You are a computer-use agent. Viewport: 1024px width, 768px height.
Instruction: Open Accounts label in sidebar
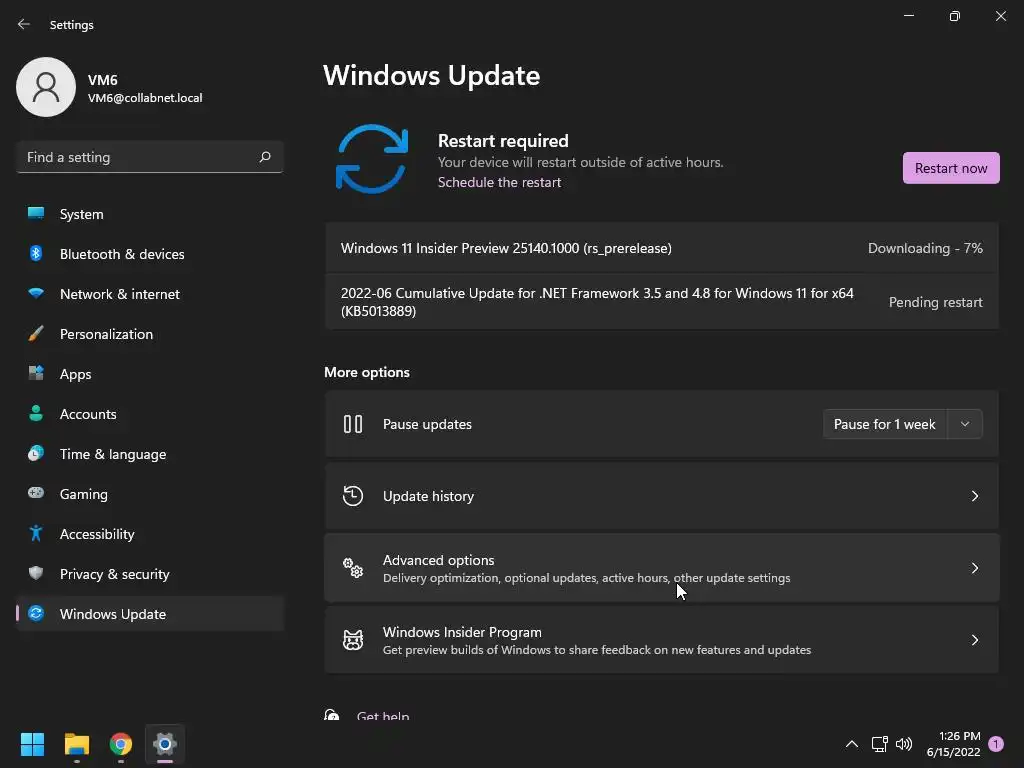pyautogui.click(x=88, y=414)
